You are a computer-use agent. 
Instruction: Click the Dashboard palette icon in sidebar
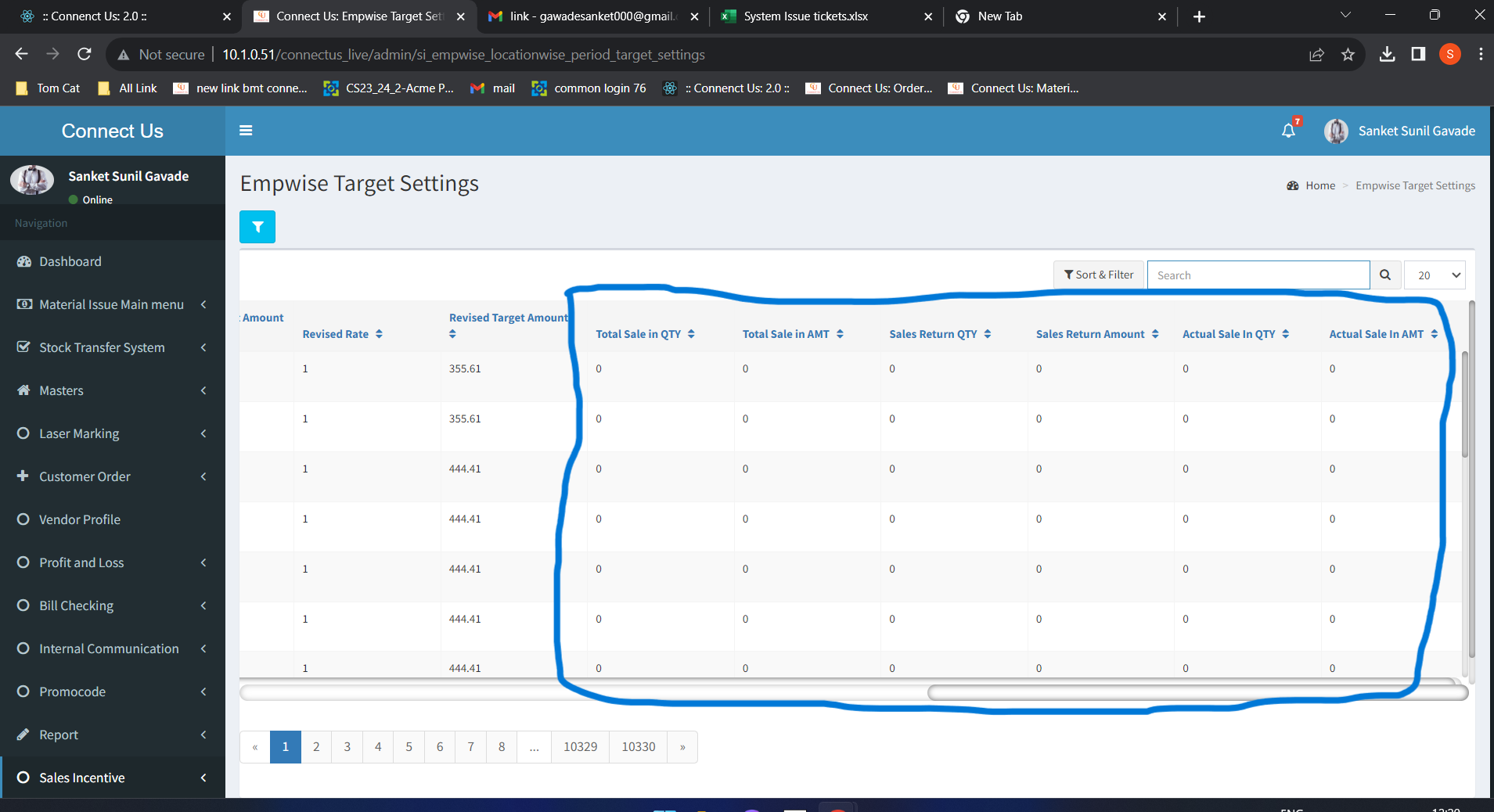click(24, 261)
